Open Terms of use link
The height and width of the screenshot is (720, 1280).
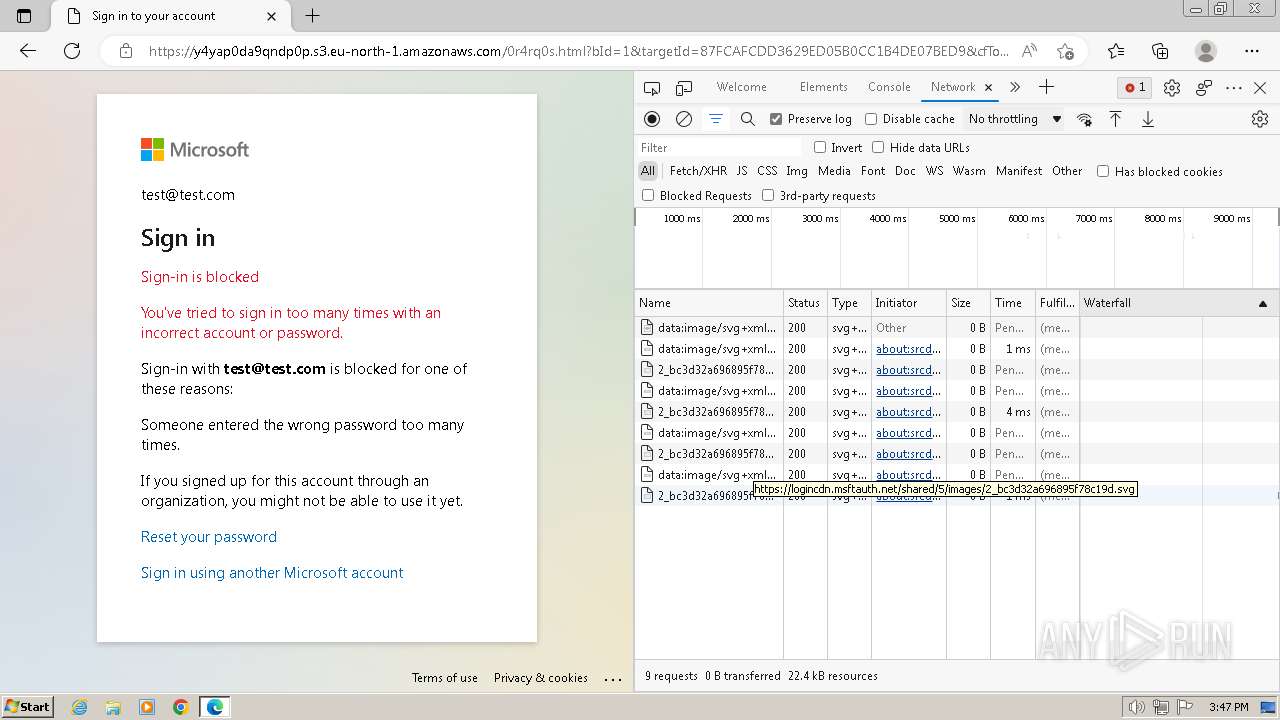445,678
